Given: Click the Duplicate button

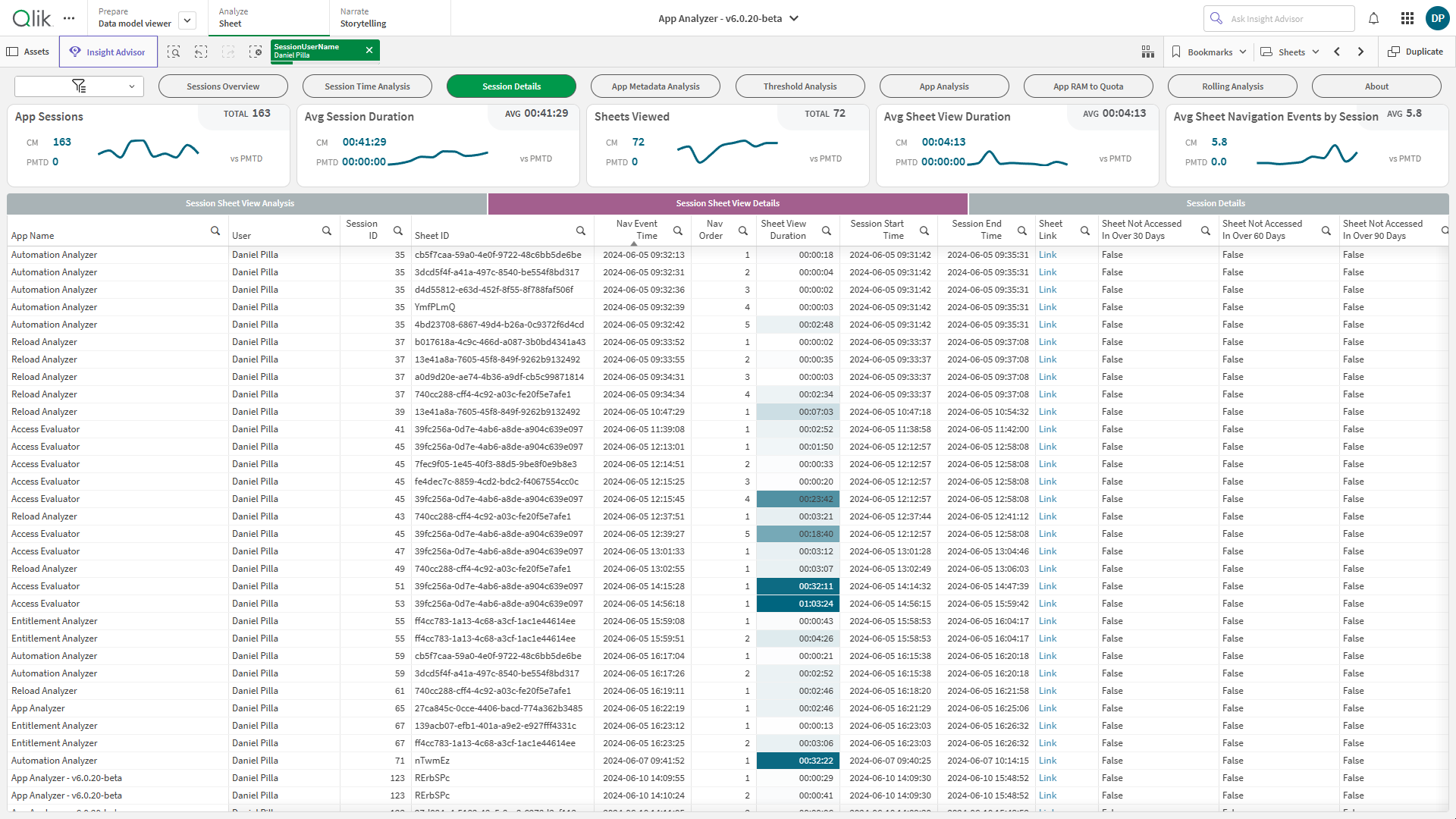Looking at the screenshot, I should (1416, 52).
